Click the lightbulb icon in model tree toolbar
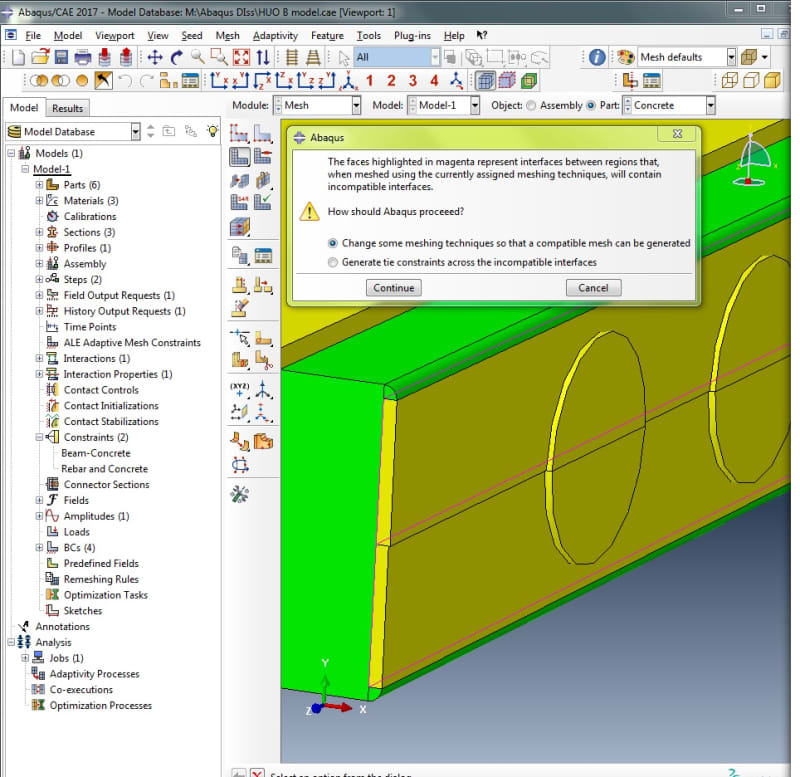800x777 pixels. 213,131
